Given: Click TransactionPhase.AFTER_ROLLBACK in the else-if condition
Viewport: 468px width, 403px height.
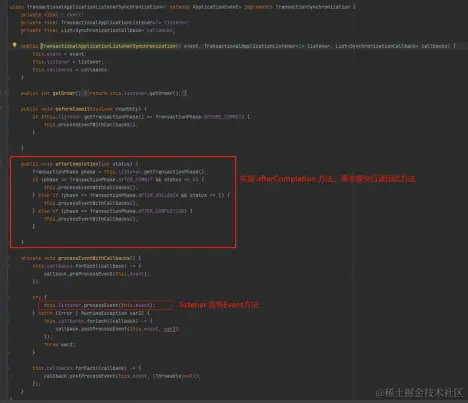Looking at the screenshot, I should pos(134,195).
